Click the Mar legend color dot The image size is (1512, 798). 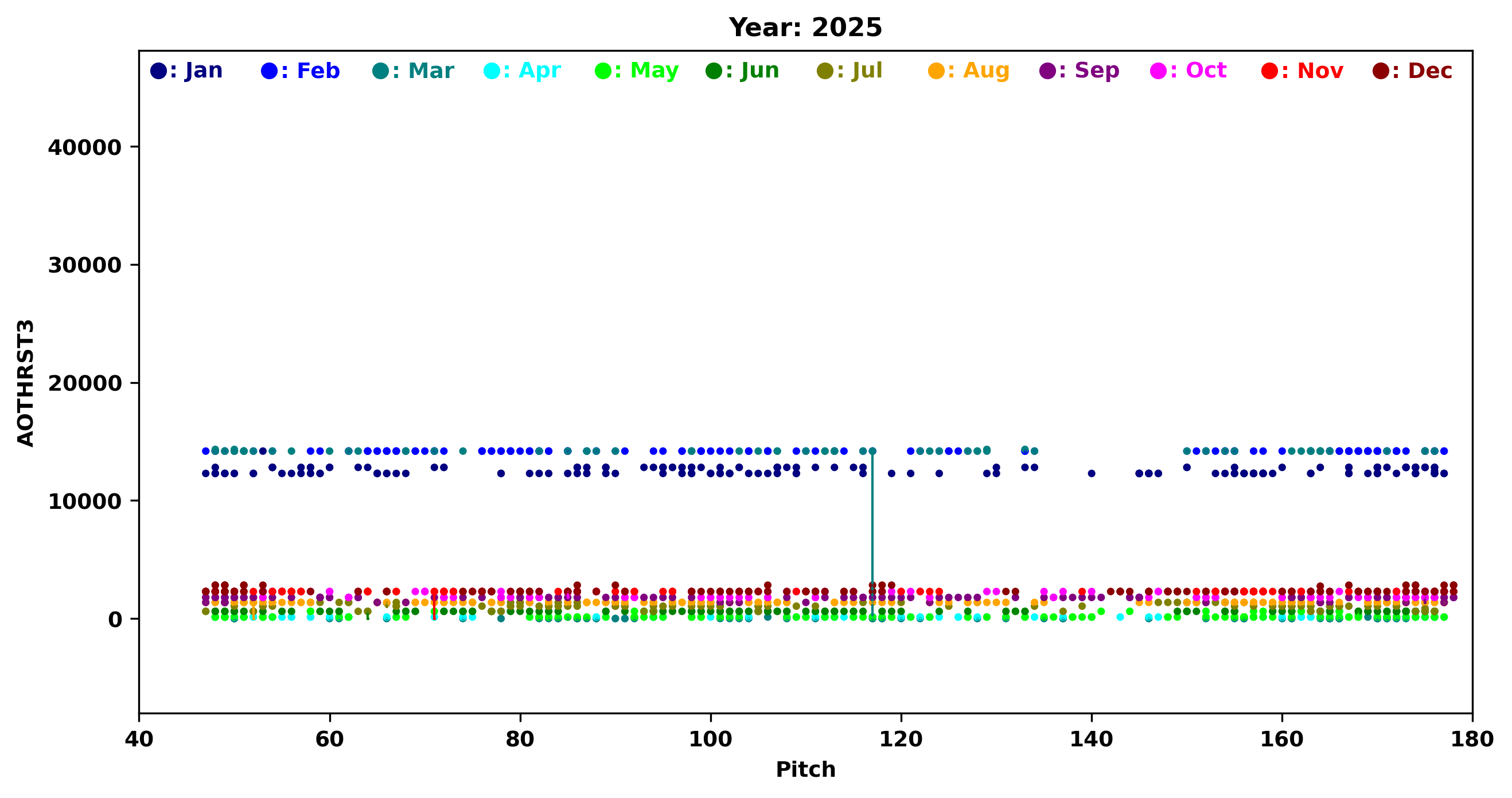pyautogui.click(x=380, y=71)
